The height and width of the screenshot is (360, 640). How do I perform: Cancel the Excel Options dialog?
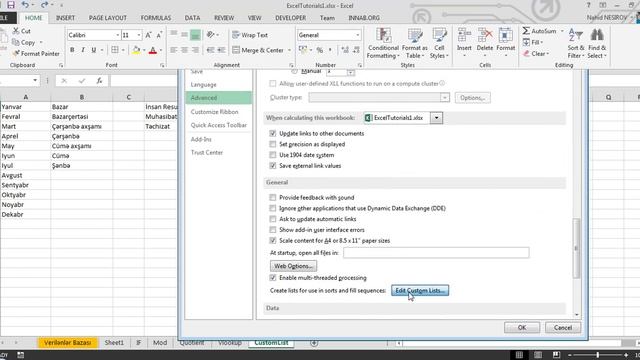click(x=562, y=328)
